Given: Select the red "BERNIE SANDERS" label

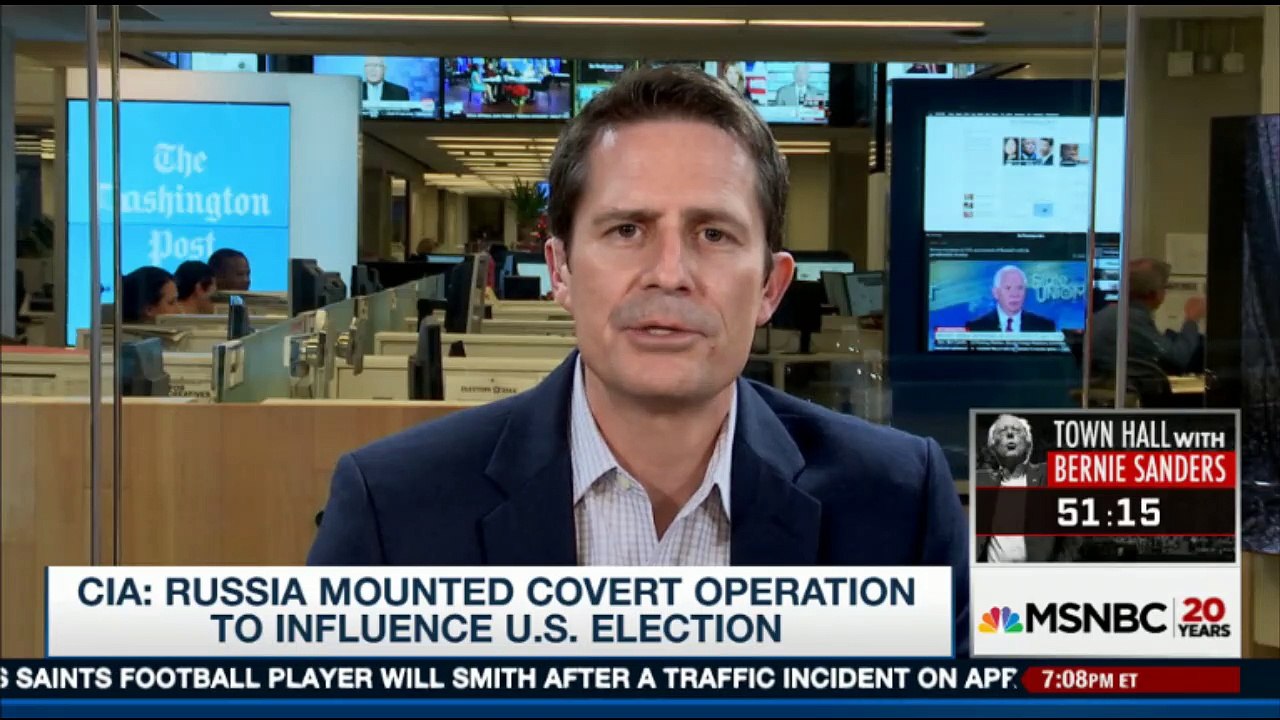Looking at the screenshot, I should [1140, 468].
